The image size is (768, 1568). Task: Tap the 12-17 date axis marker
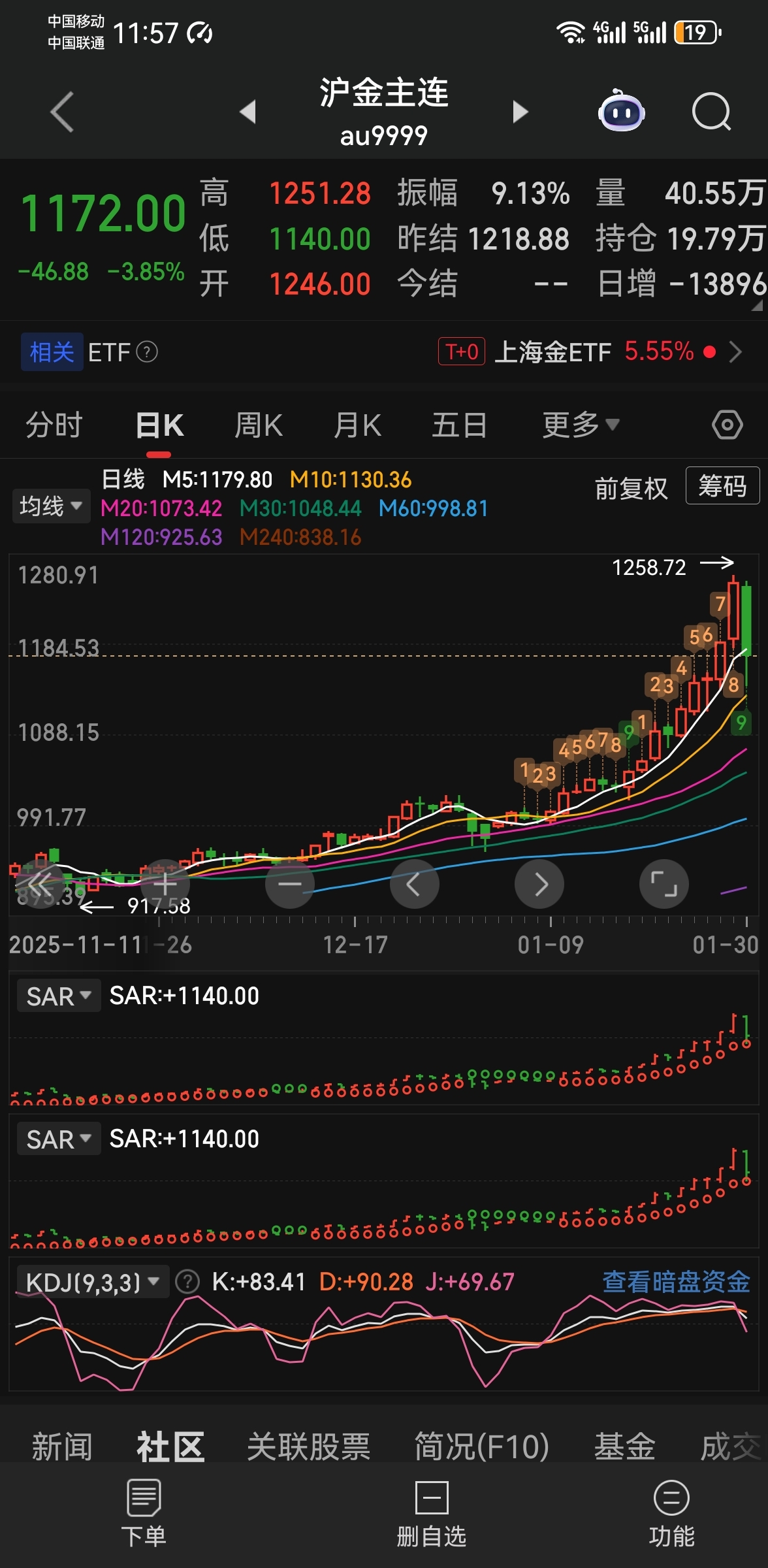(x=355, y=945)
